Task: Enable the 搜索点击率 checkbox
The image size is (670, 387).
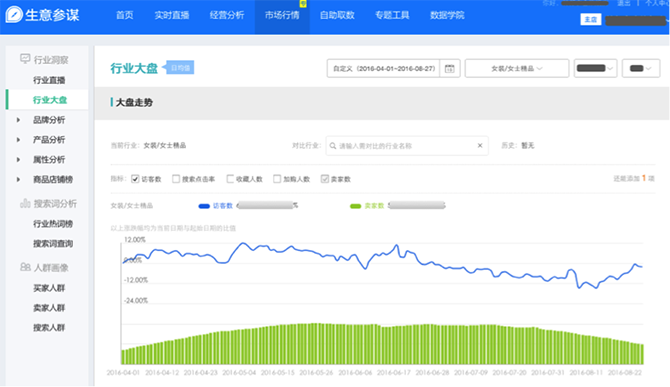Action: pos(176,179)
